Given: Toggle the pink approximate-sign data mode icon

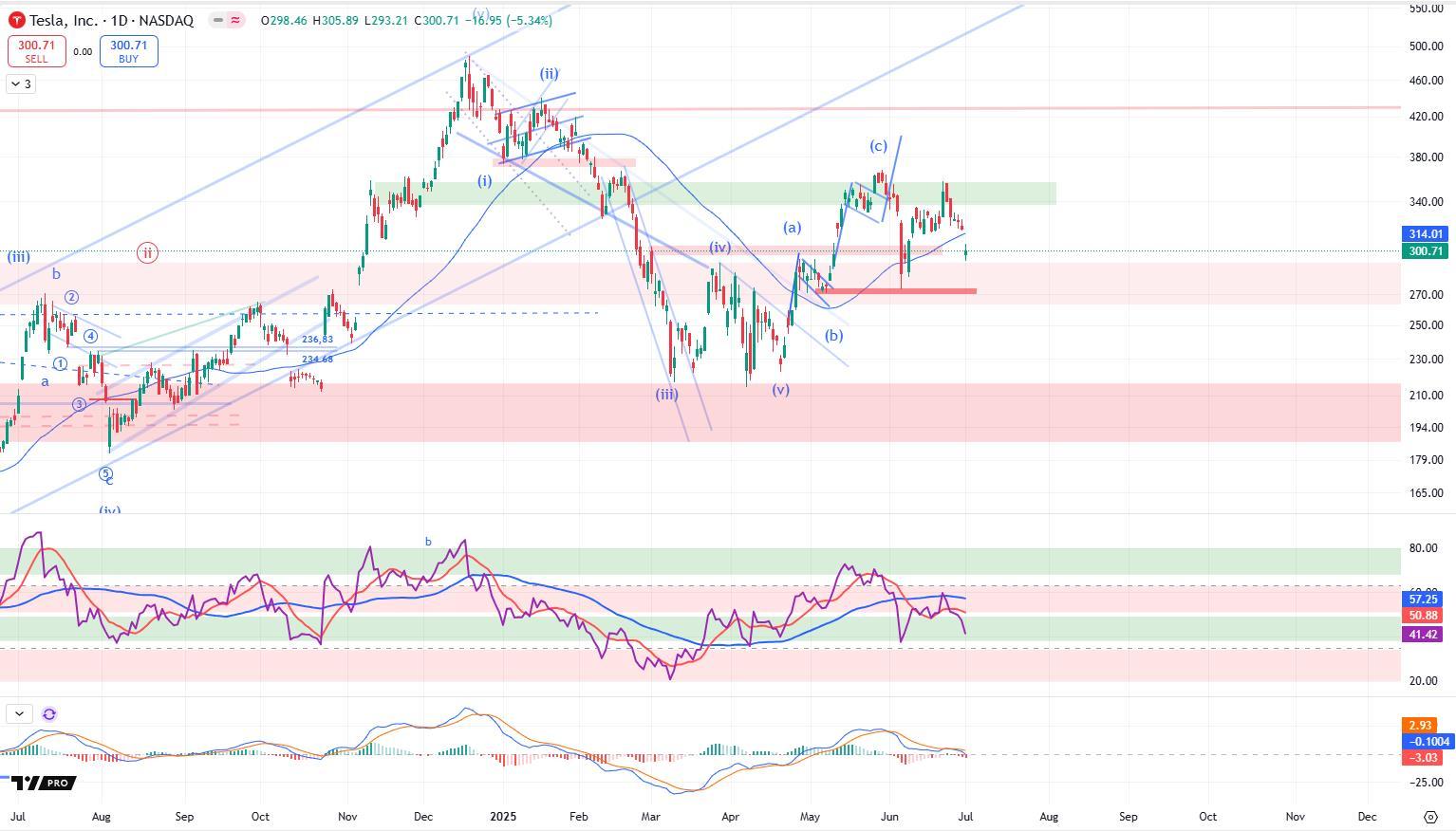Looking at the screenshot, I should pos(235,20).
